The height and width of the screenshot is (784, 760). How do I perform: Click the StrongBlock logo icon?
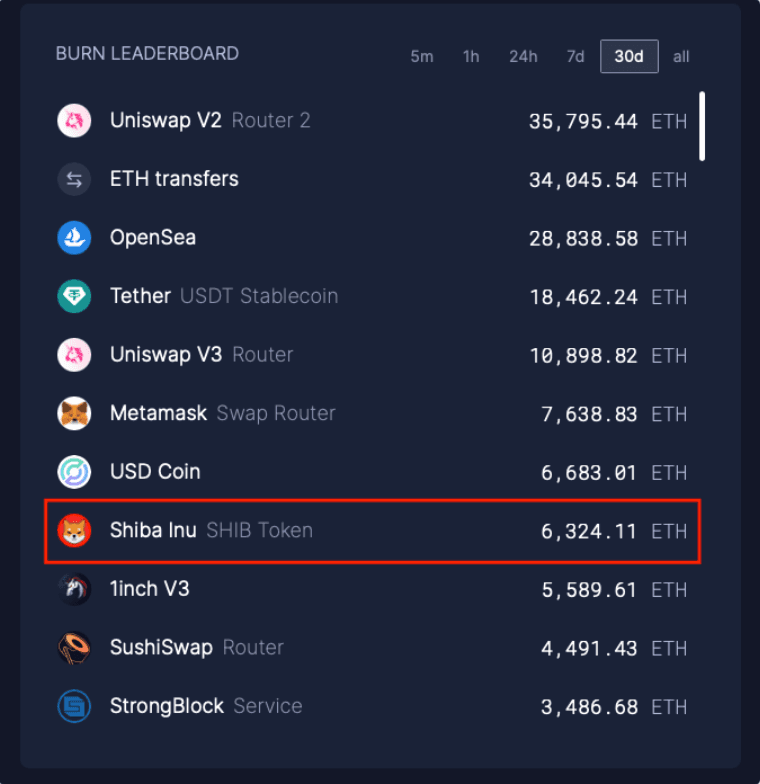tap(74, 706)
